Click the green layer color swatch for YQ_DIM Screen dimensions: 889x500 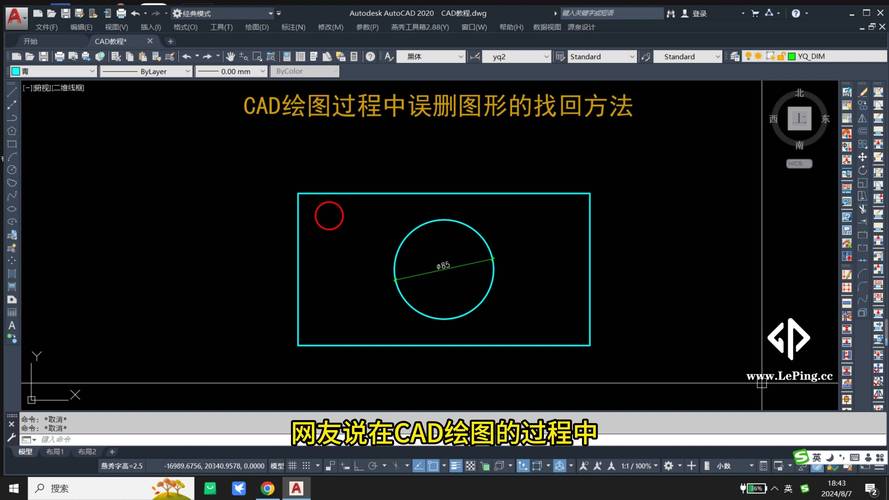pos(791,56)
